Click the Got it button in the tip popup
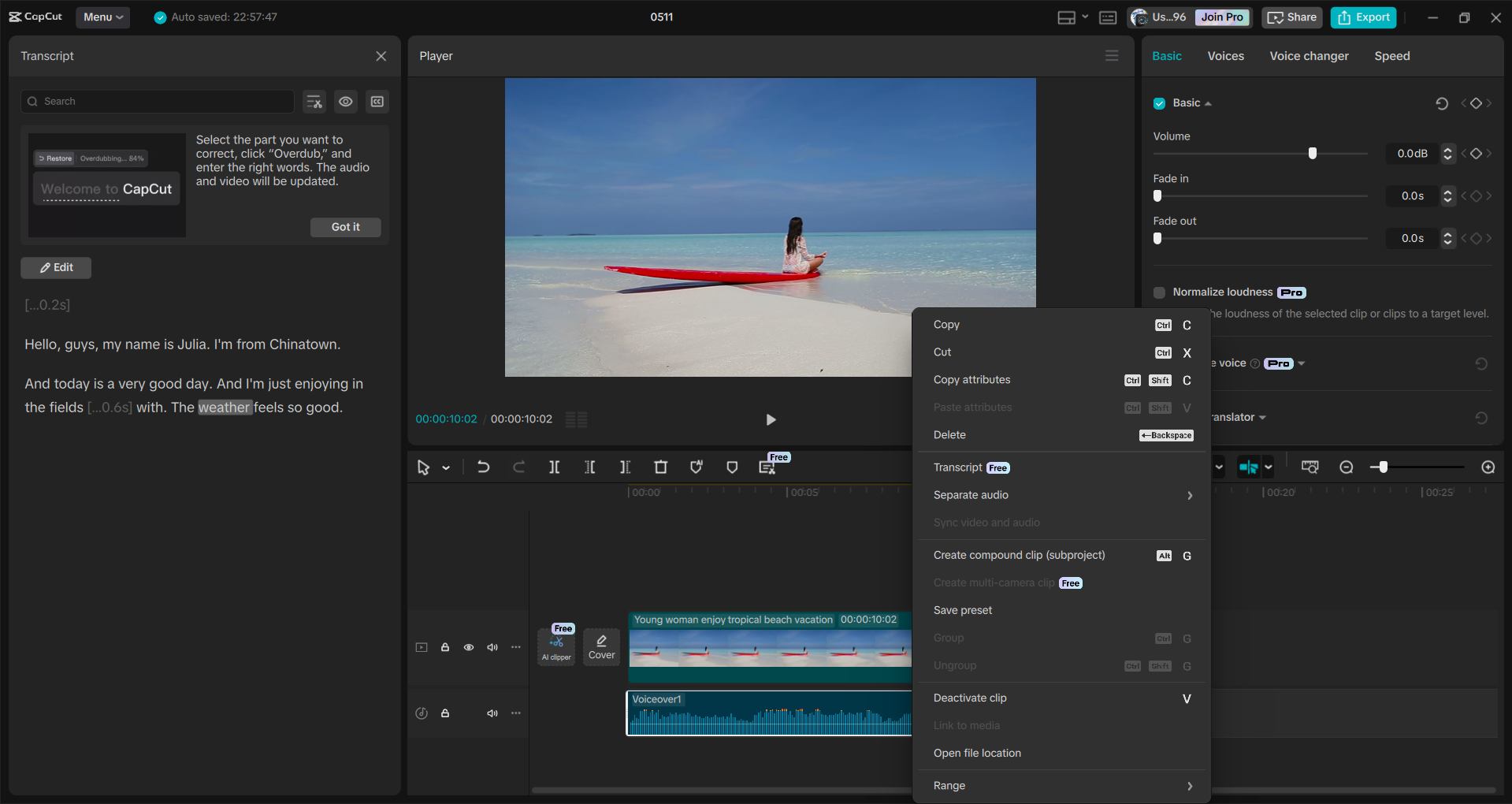This screenshot has width=1512, height=804. click(x=345, y=227)
